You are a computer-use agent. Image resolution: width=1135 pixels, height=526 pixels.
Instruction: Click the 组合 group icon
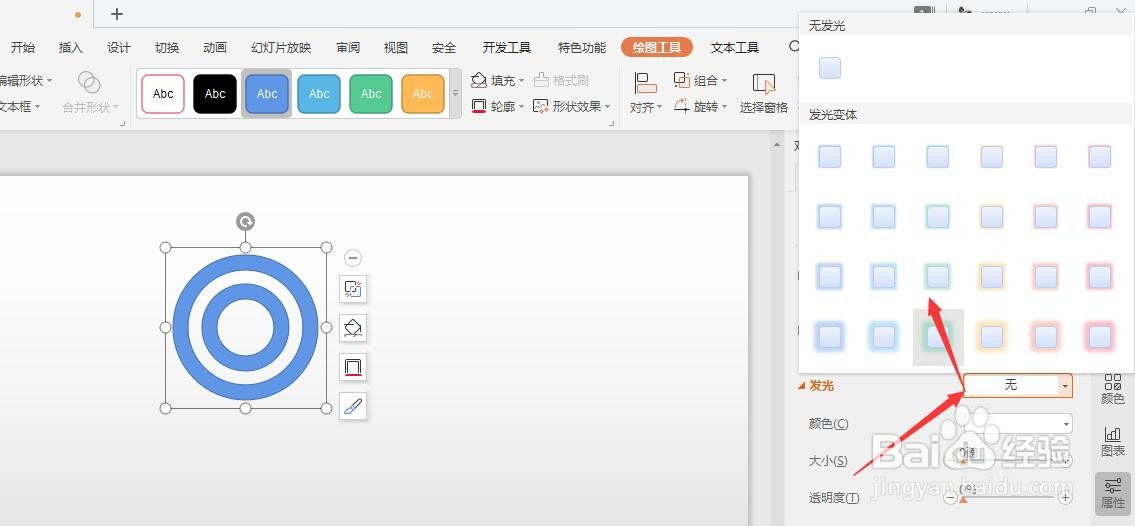point(682,80)
